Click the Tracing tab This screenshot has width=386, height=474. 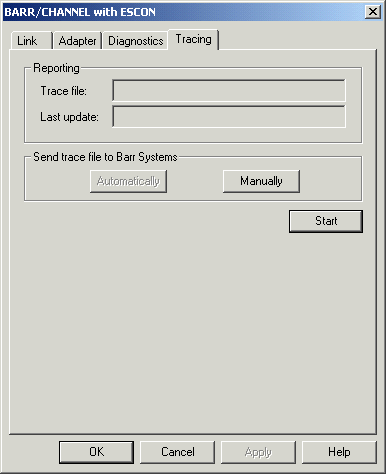(x=193, y=39)
